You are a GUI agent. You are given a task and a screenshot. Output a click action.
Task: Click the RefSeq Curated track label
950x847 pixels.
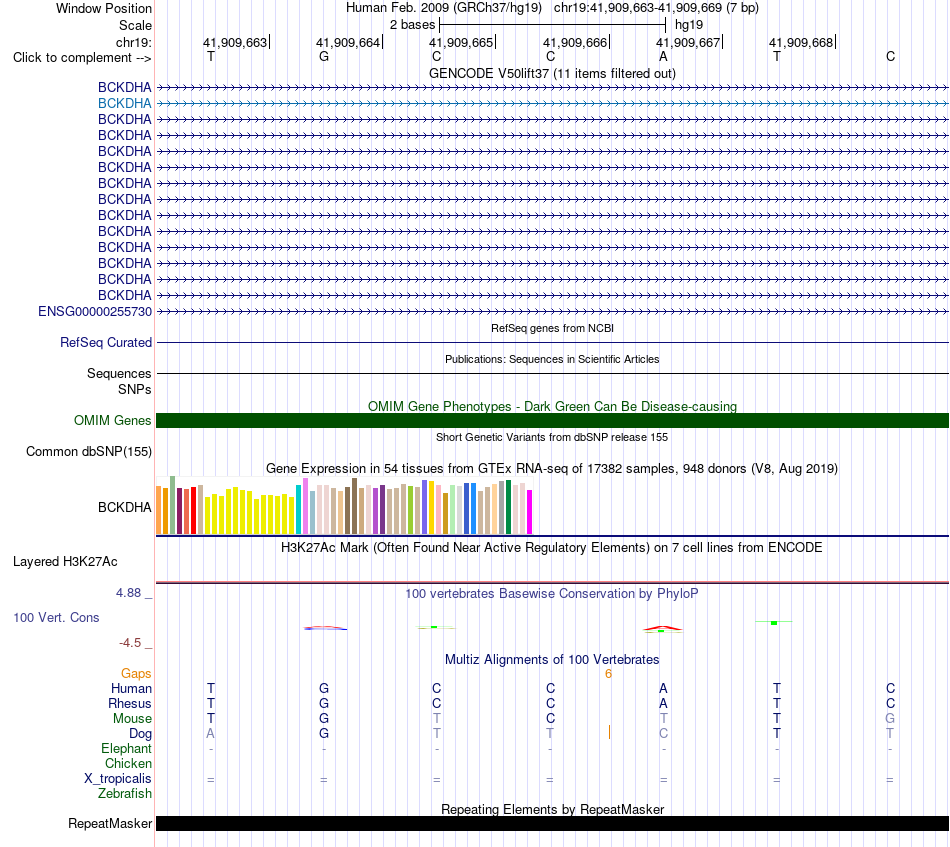(x=105, y=342)
